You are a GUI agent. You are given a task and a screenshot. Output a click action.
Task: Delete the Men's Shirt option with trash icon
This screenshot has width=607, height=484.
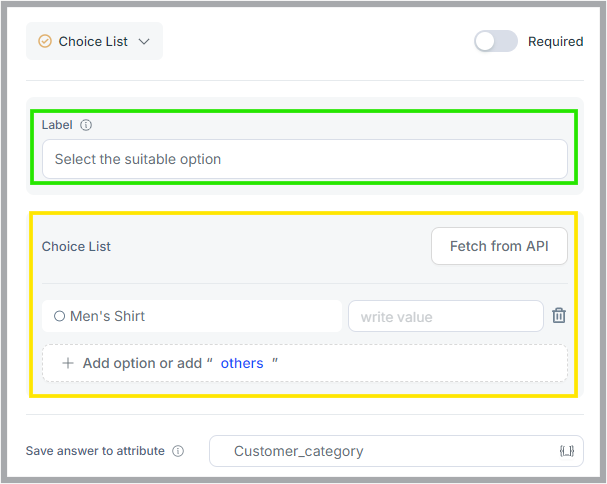(559, 316)
